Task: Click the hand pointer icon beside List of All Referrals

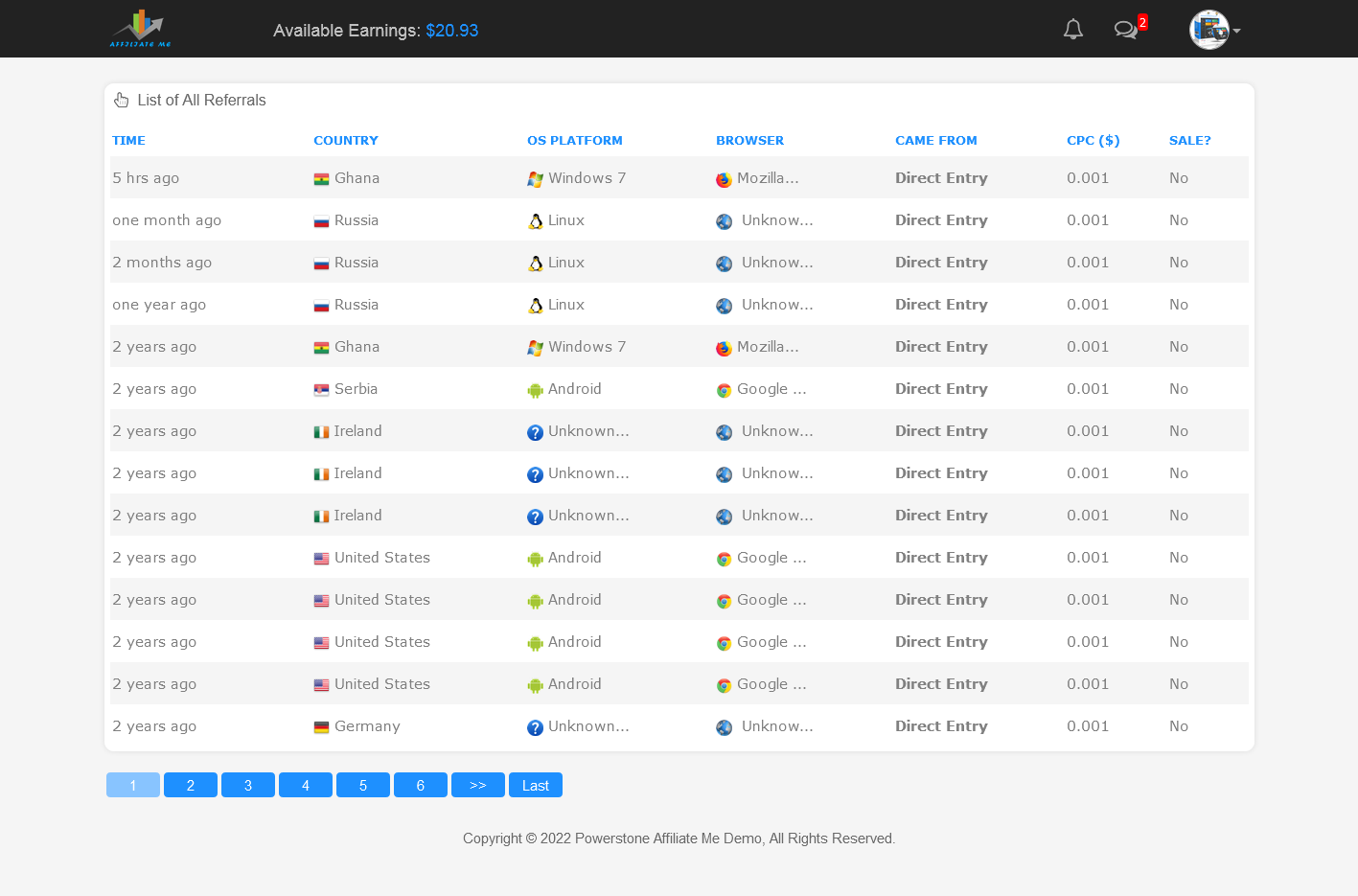Action: point(122,101)
